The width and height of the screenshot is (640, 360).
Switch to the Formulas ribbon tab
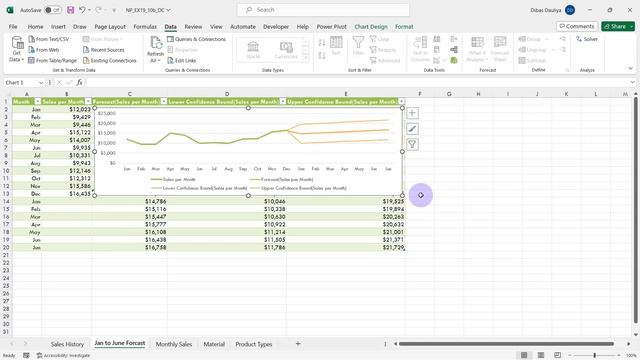click(145, 27)
